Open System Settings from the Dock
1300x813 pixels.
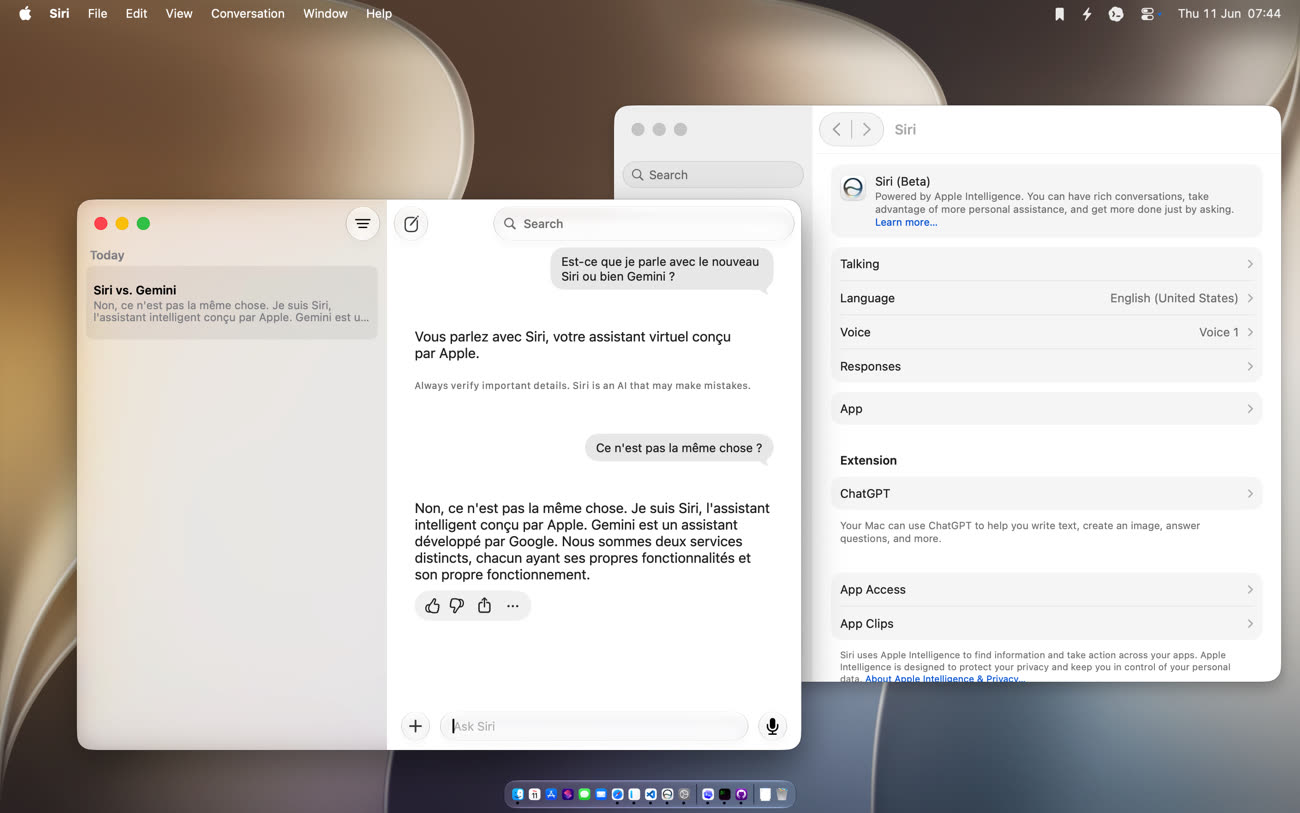point(684,794)
